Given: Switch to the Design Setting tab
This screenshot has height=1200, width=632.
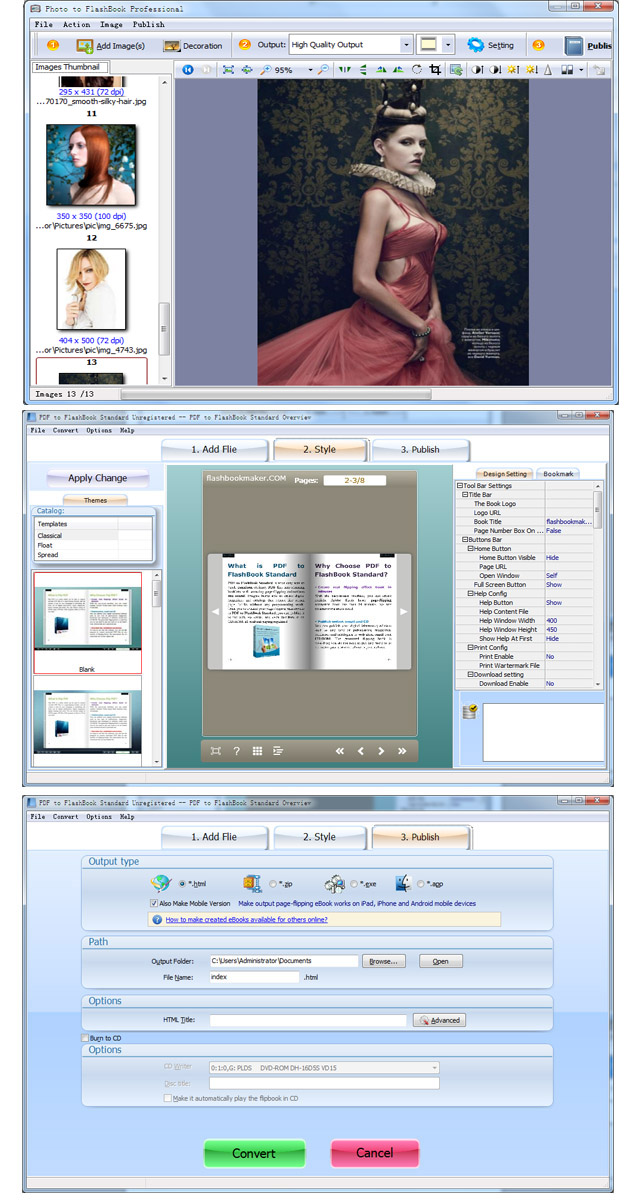Looking at the screenshot, I should pyautogui.click(x=503, y=473).
